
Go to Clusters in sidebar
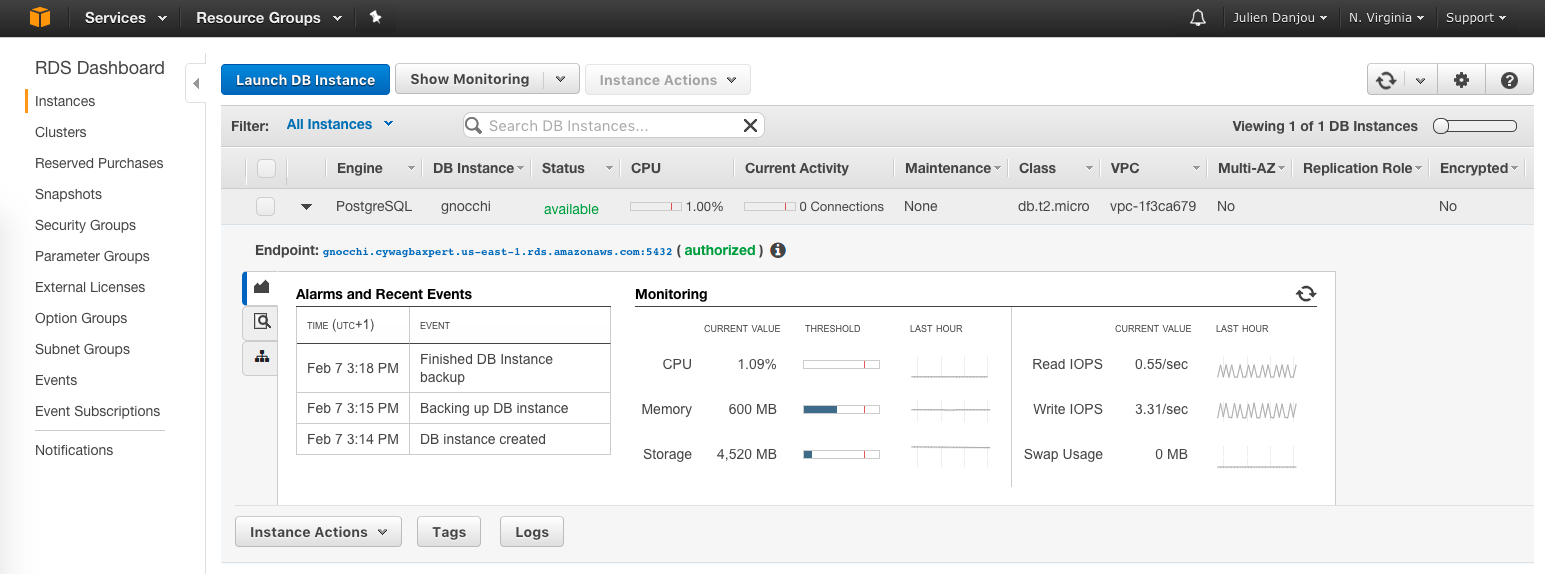point(61,132)
